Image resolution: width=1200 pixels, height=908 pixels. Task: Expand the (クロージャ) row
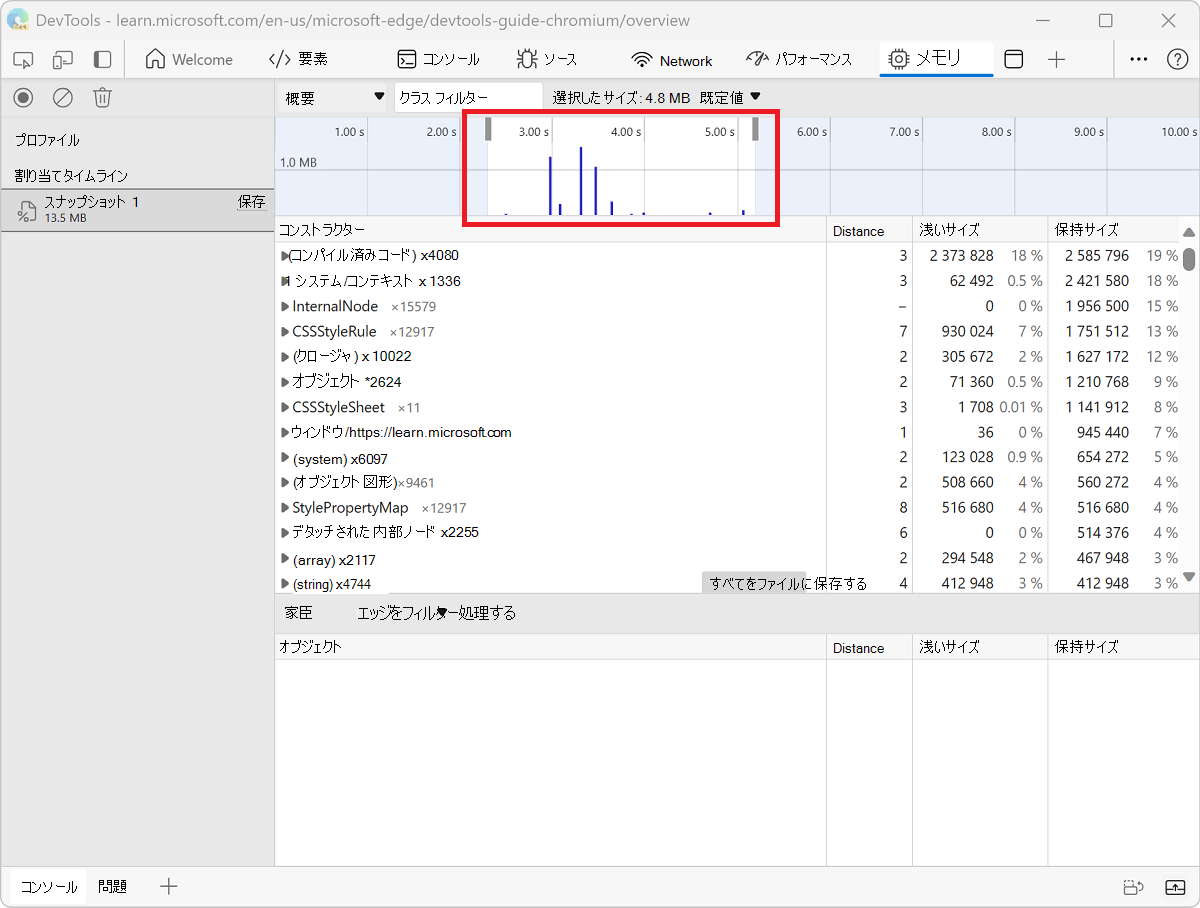pyautogui.click(x=285, y=356)
